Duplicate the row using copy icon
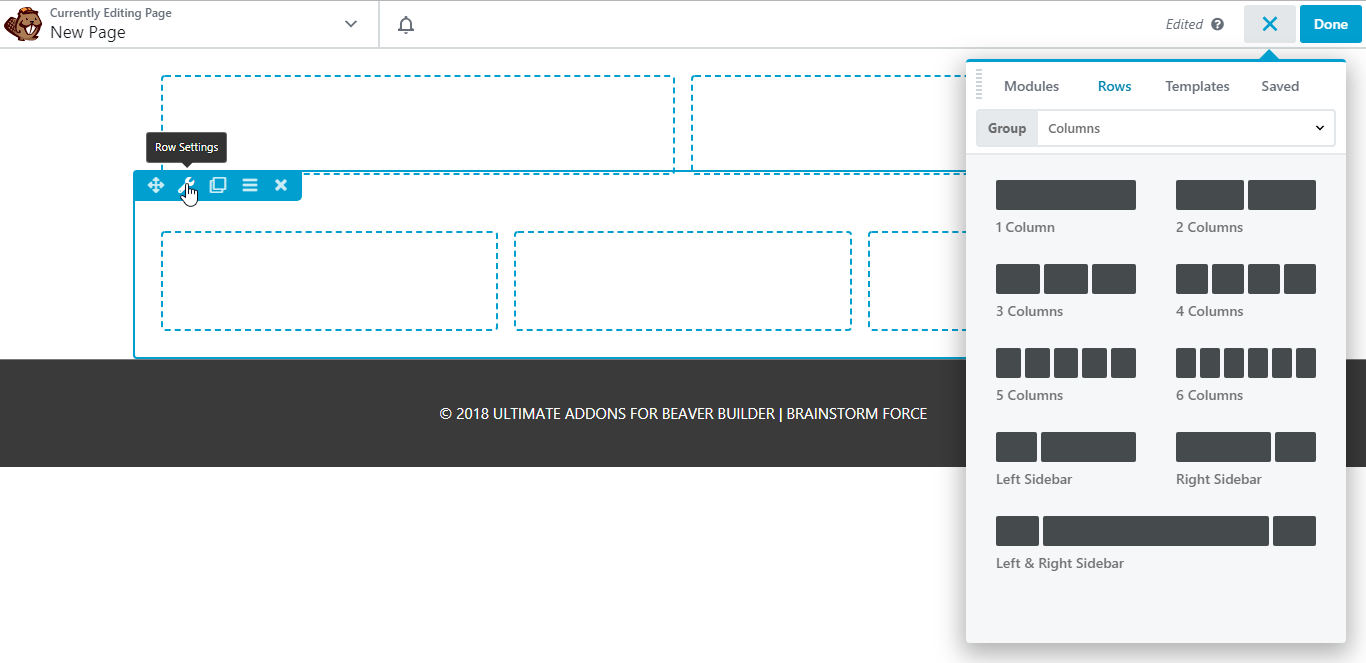The width and height of the screenshot is (1366, 663). click(218, 185)
